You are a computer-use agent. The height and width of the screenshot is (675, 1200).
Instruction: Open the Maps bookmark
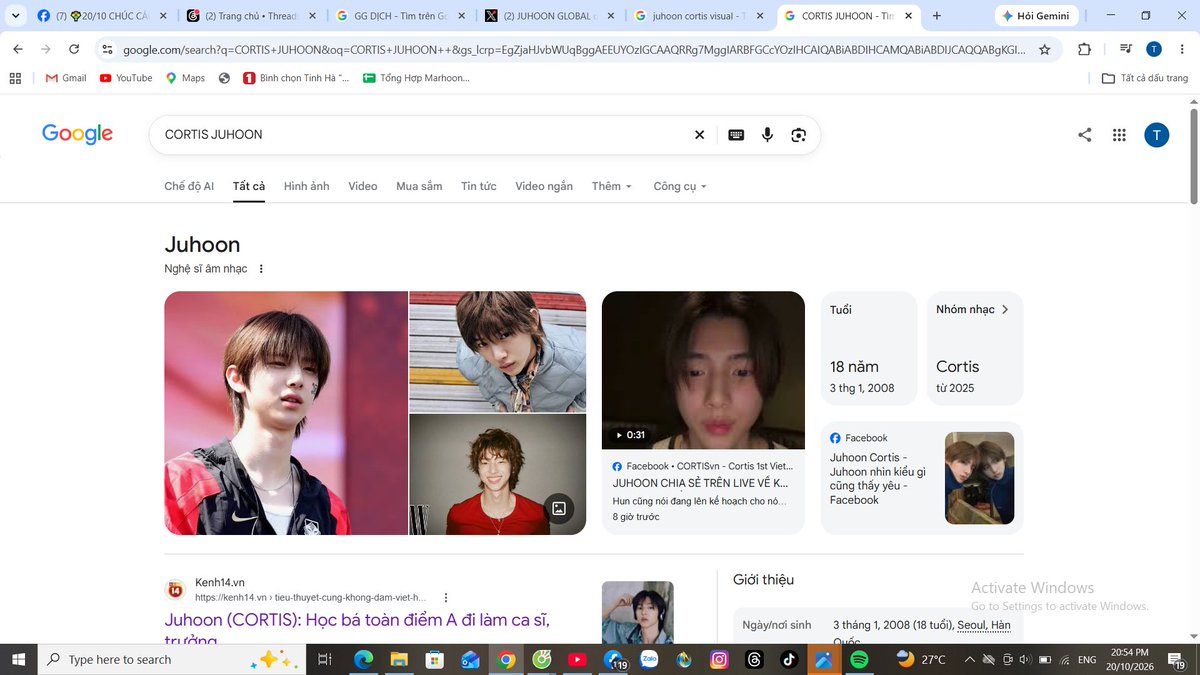pyautogui.click(x=186, y=78)
